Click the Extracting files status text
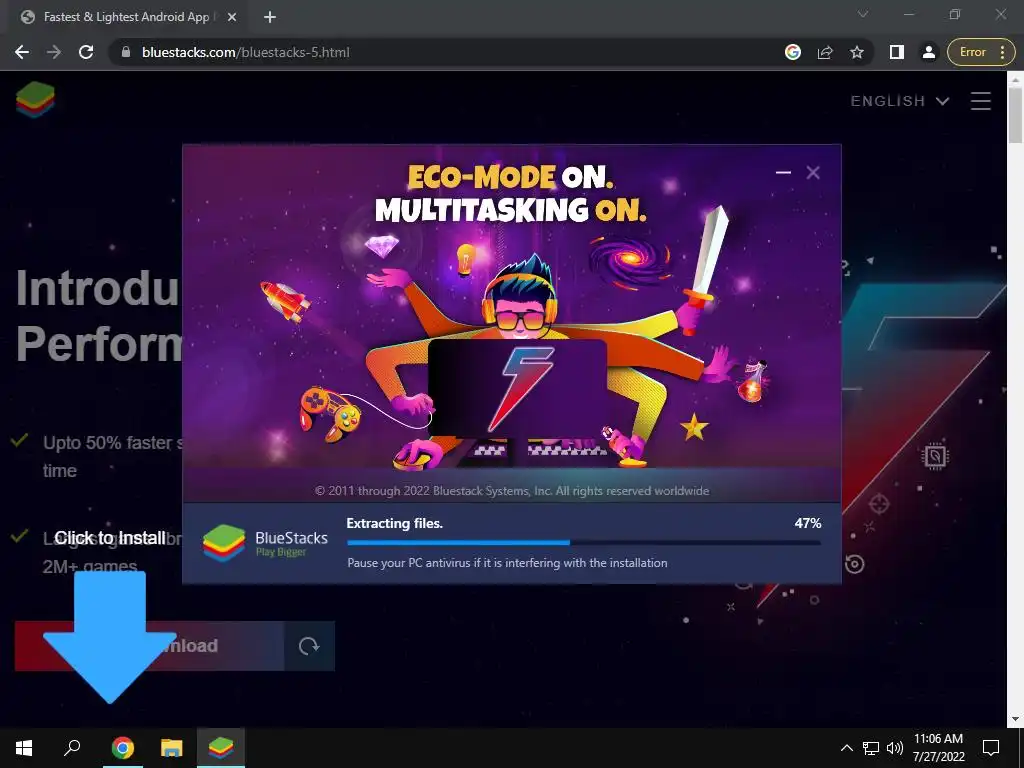1024x768 pixels. click(x=394, y=523)
